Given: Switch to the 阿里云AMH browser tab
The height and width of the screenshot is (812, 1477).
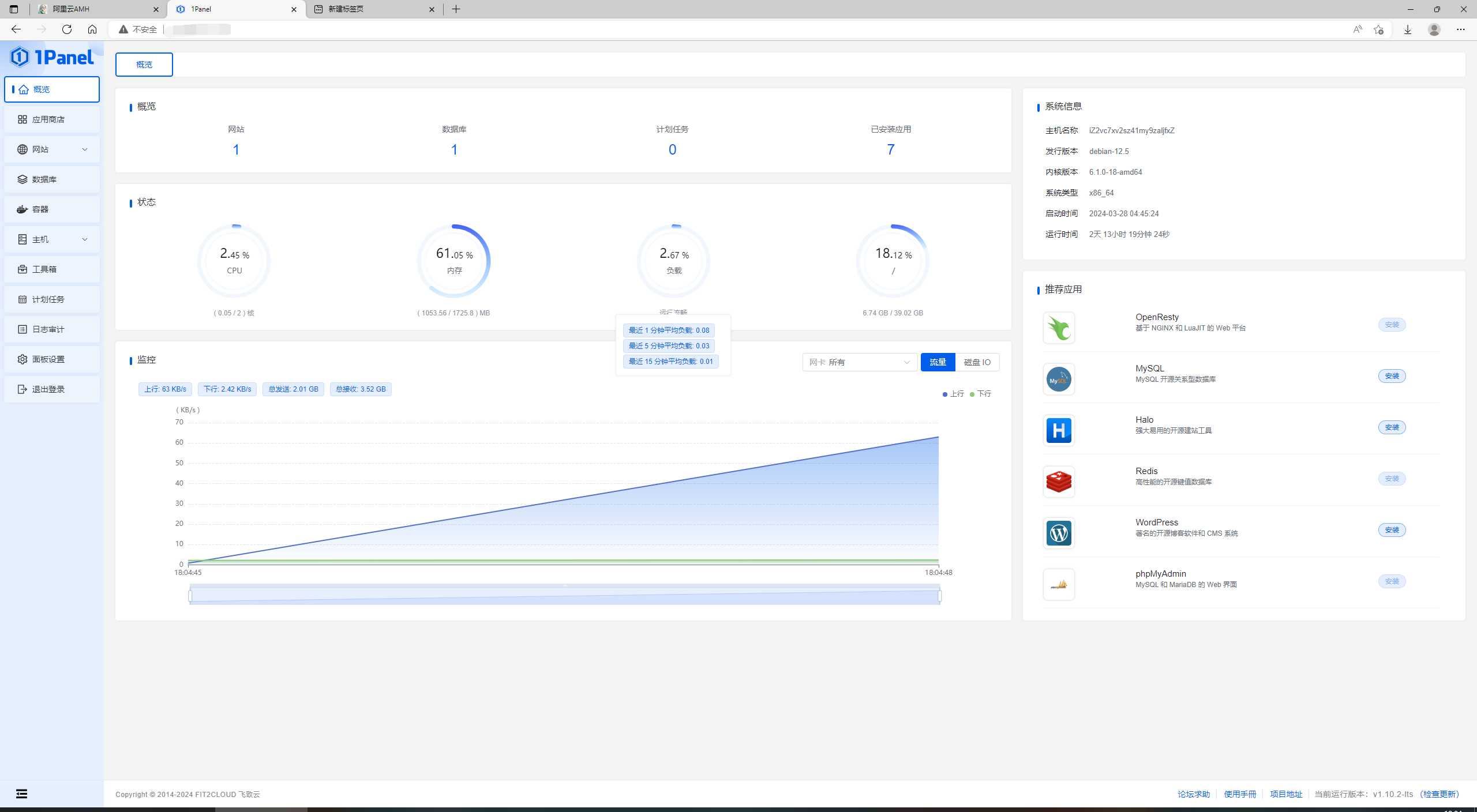Looking at the screenshot, I should [98, 9].
